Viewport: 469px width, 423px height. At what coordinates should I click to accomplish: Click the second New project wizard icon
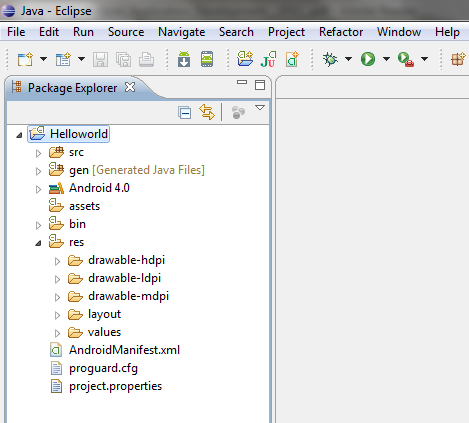coord(63,59)
